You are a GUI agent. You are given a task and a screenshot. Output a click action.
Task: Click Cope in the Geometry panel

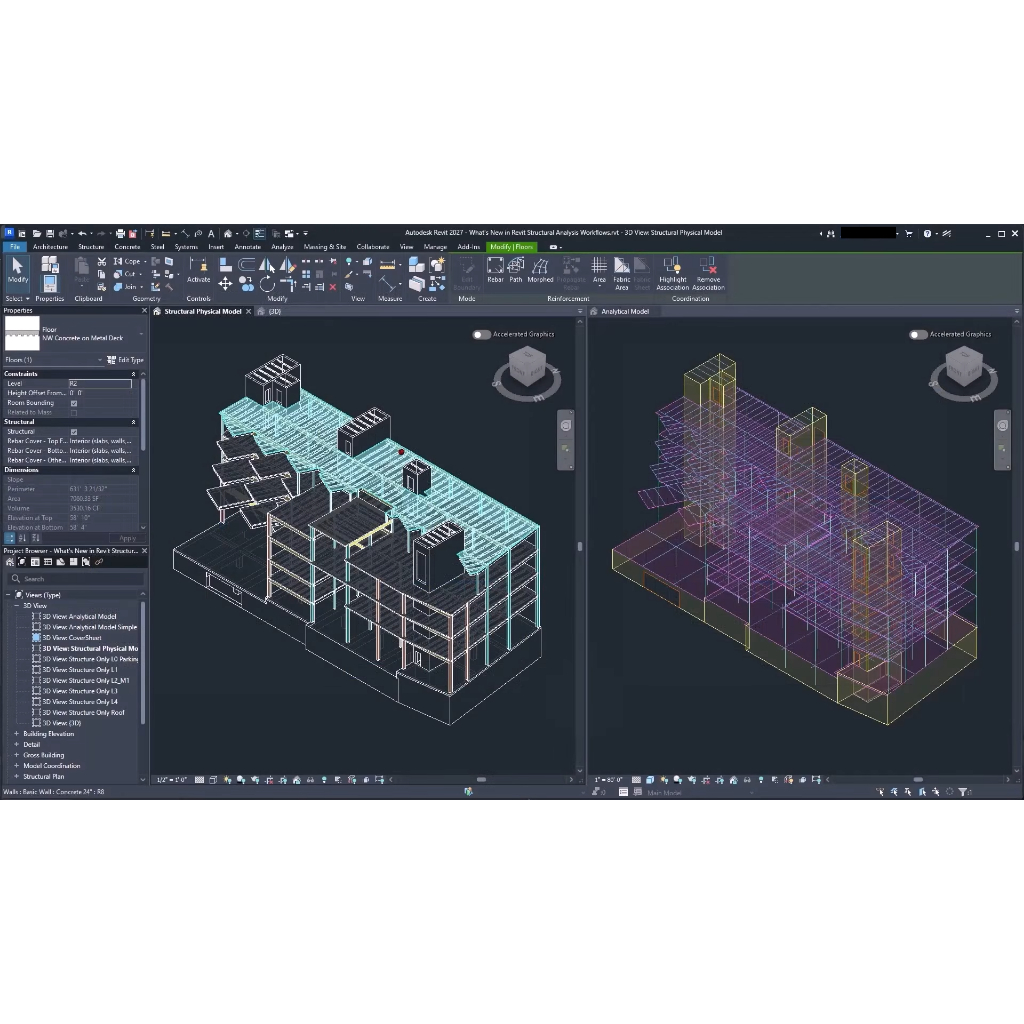(x=127, y=261)
